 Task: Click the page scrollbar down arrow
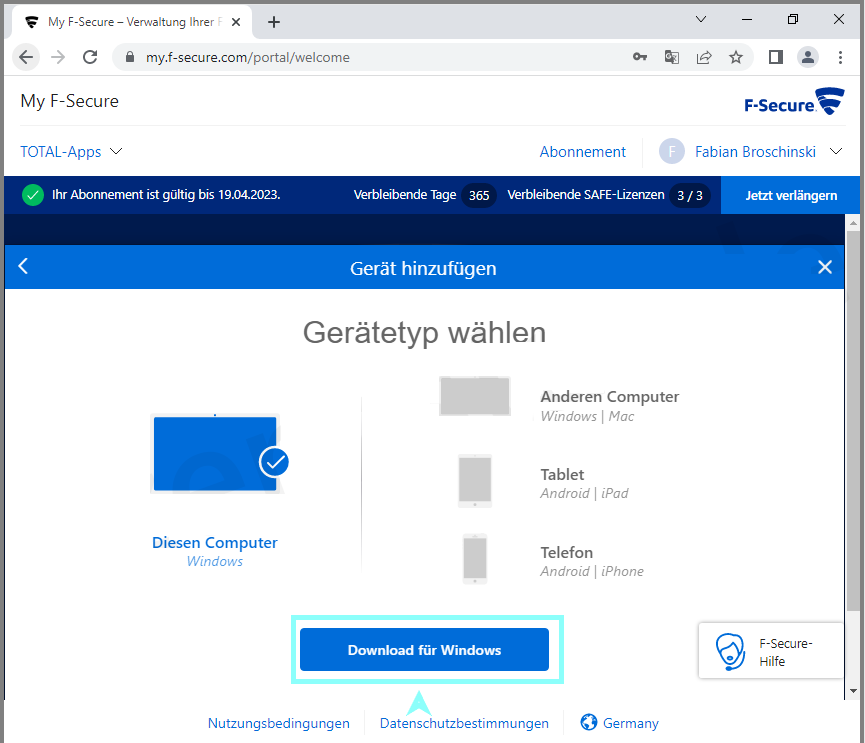(853, 691)
